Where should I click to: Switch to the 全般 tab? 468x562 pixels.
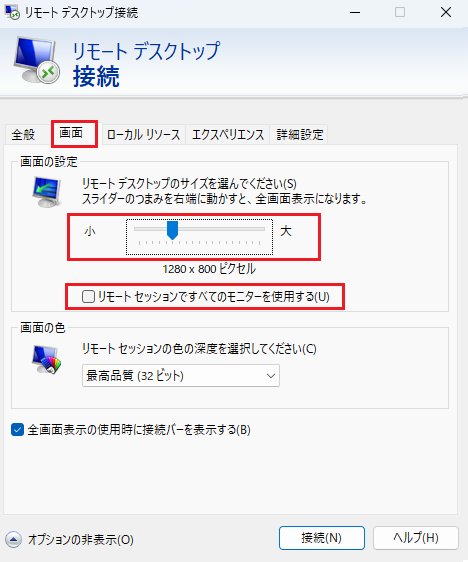[x=23, y=135]
